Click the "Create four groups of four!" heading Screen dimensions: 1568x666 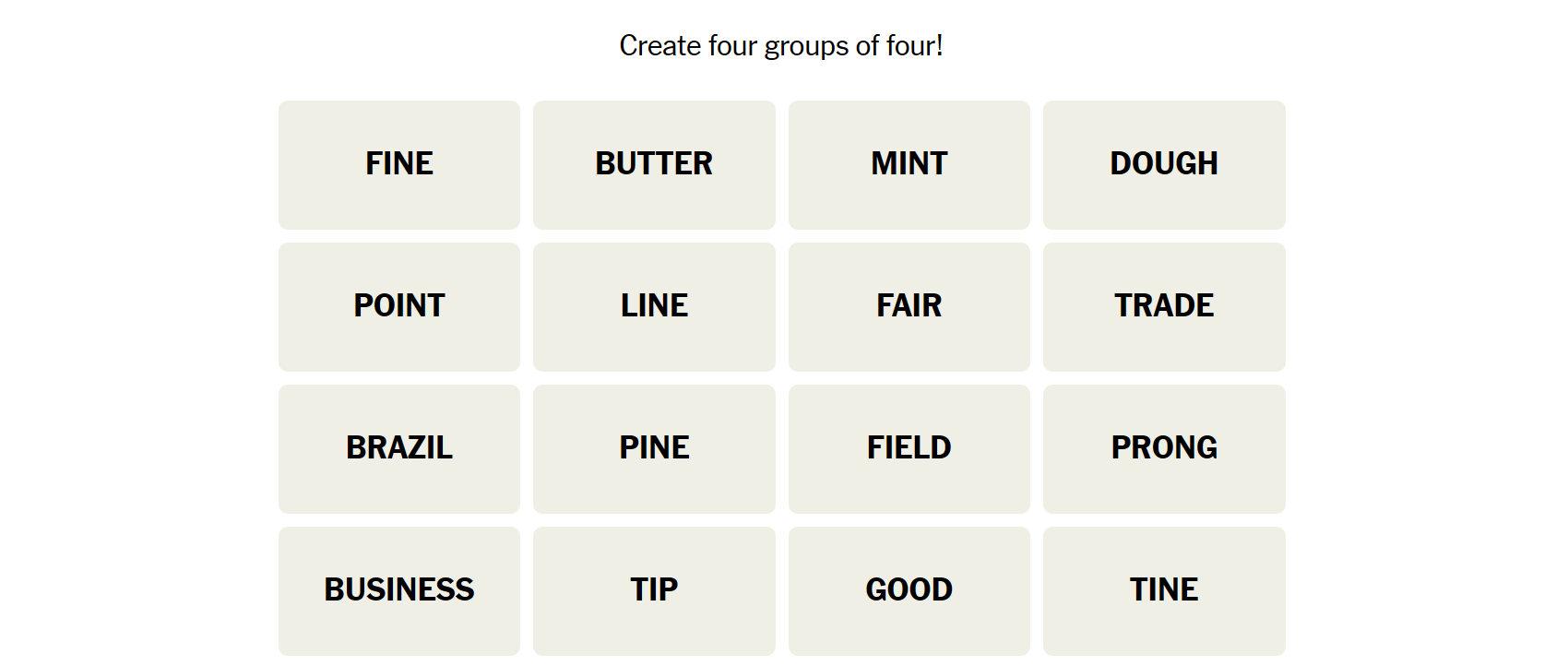pos(780,45)
